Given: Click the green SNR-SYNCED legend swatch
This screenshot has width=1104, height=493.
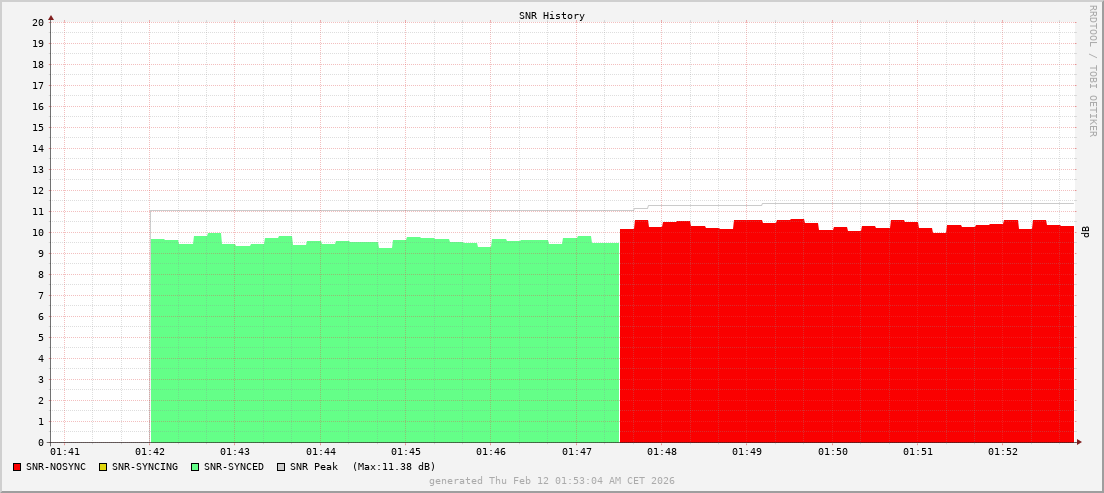Looking at the screenshot, I should click(x=195, y=467).
